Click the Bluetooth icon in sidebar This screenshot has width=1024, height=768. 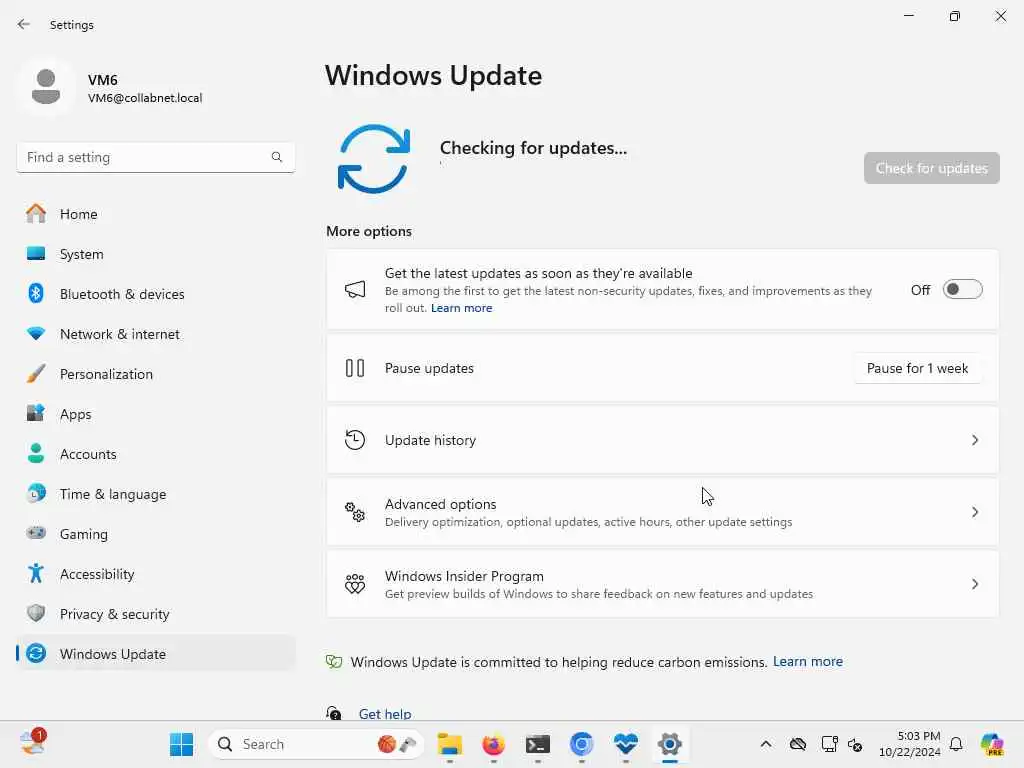tap(36, 293)
